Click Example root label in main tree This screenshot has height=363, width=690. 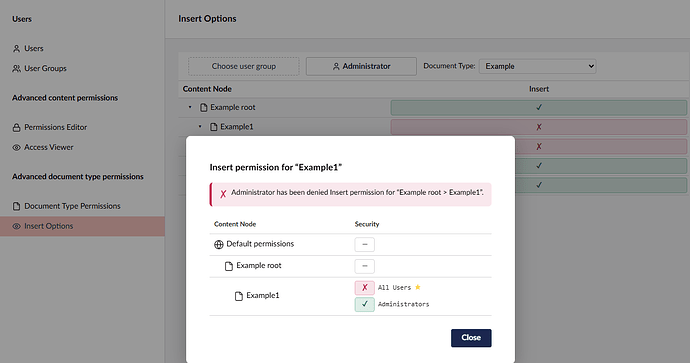233,107
